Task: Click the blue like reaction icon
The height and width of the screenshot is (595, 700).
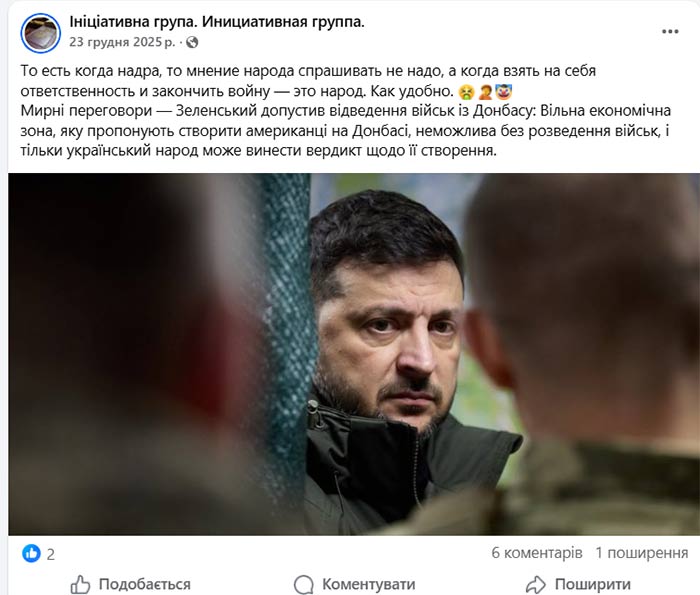Action: (31, 553)
